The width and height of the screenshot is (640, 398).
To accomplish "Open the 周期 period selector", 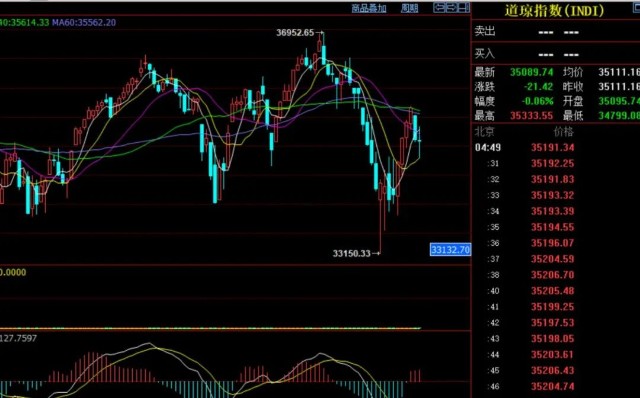I will 409,8.
